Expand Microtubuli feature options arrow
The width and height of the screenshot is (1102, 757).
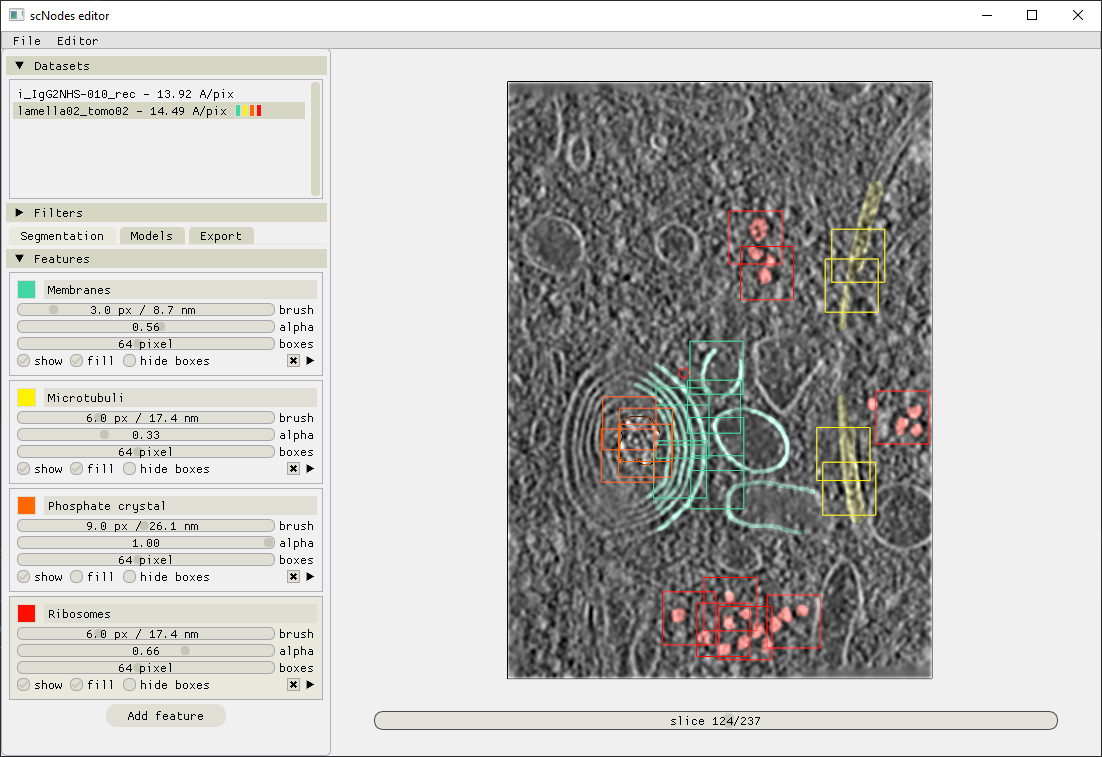(x=310, y=469)
